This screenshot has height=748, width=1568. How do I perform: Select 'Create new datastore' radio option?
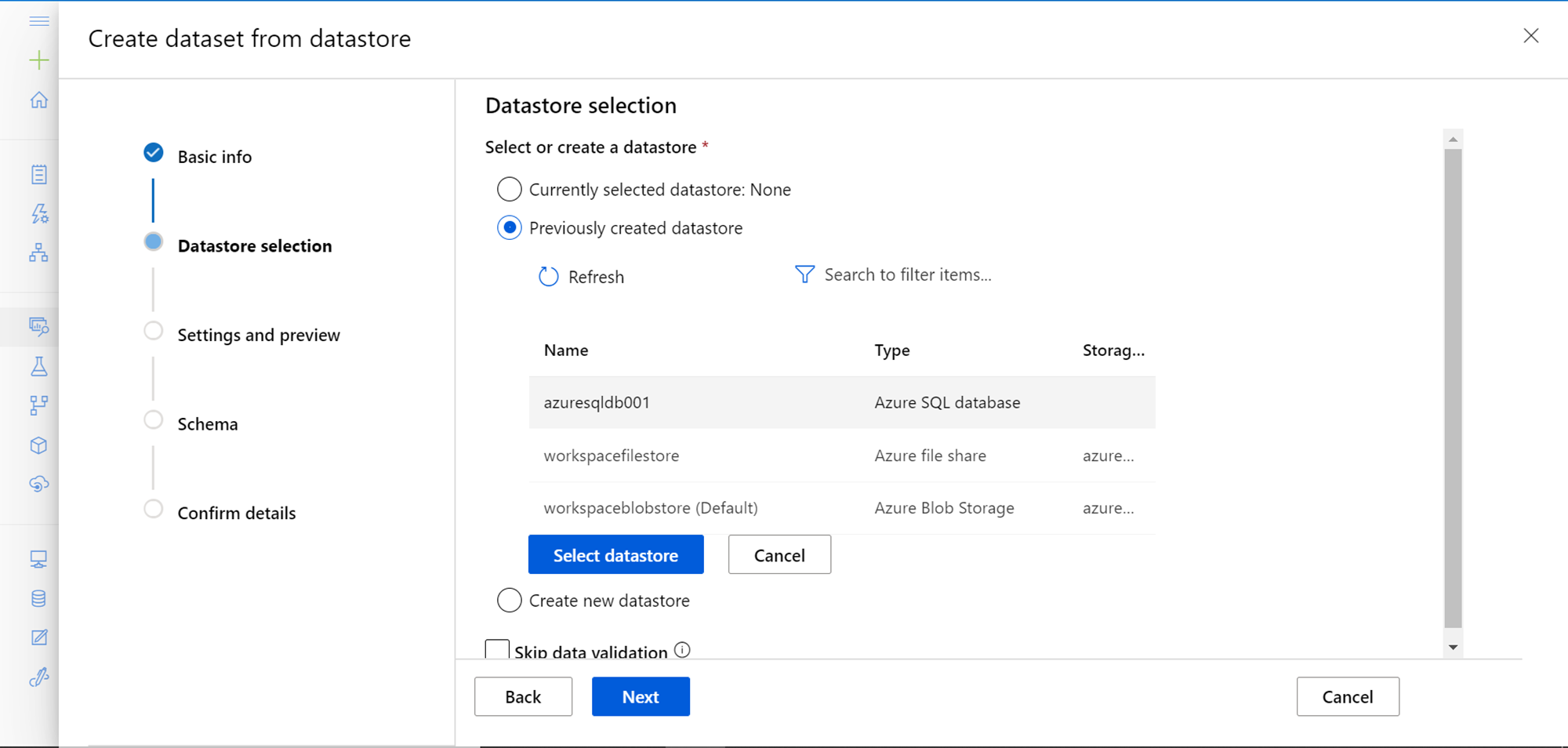coord(510,601)
